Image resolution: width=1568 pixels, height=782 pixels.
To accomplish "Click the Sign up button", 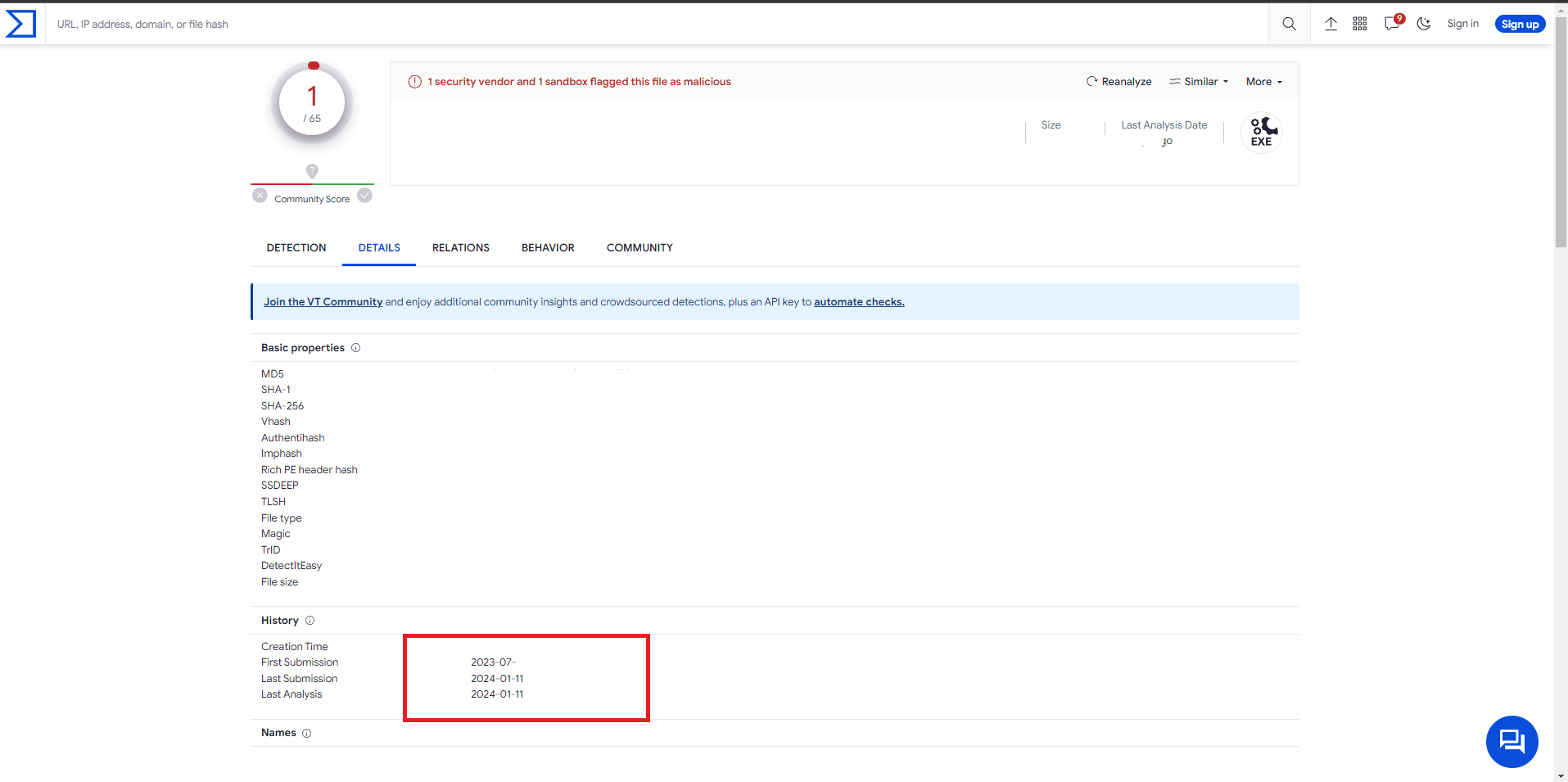I will coord(1520,24).
